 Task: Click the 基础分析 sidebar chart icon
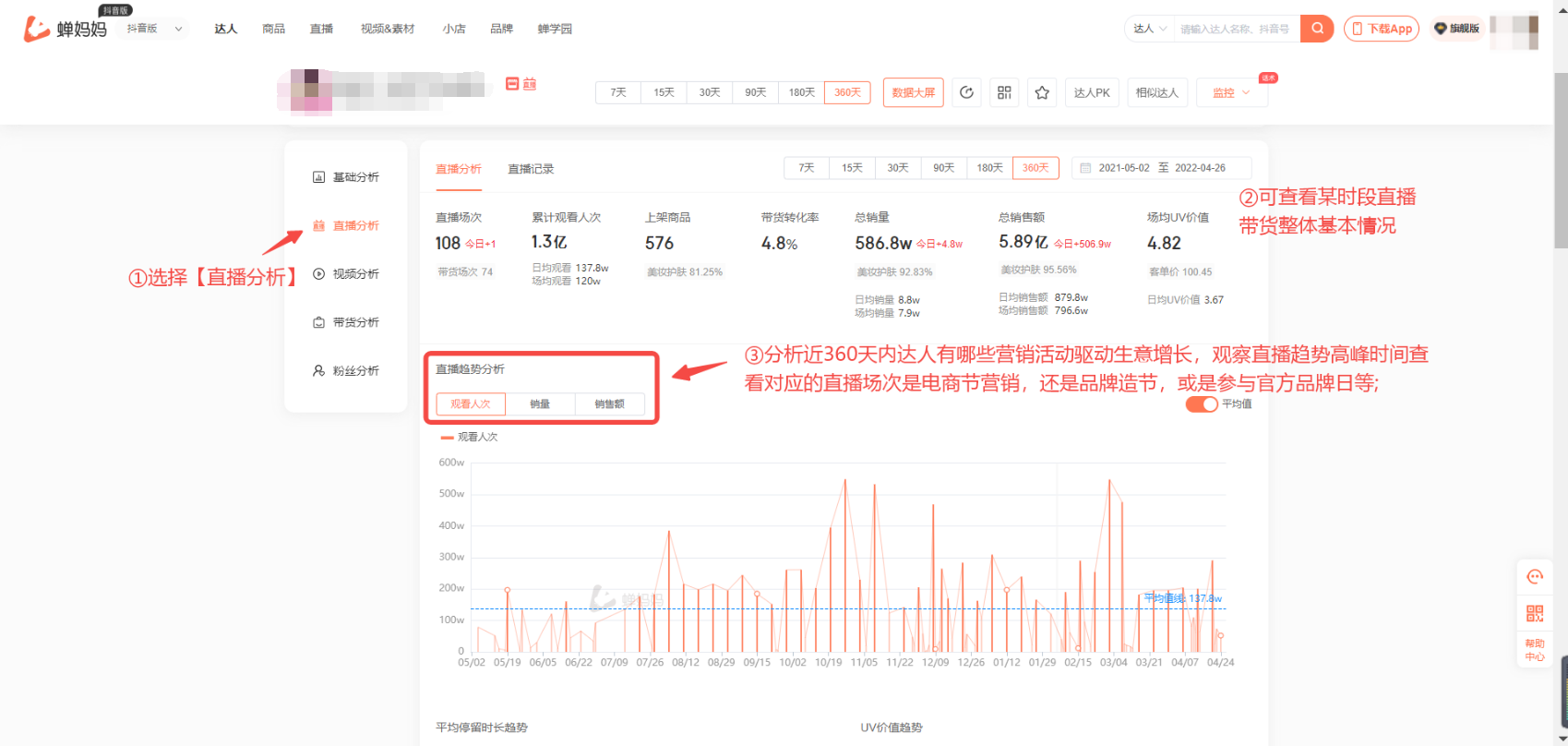click(318, 177)
